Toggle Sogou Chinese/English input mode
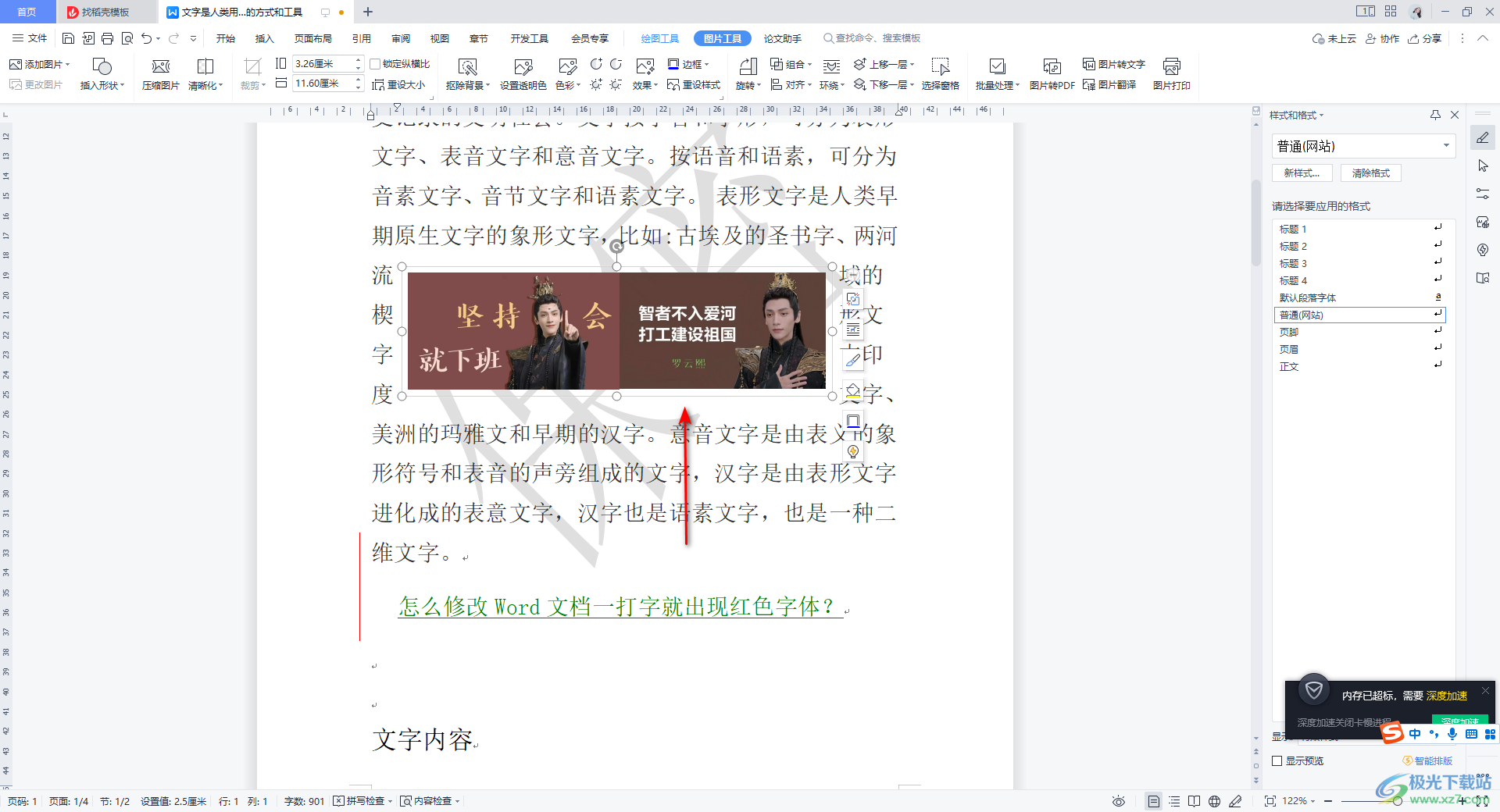 [x=1415, y=734]
